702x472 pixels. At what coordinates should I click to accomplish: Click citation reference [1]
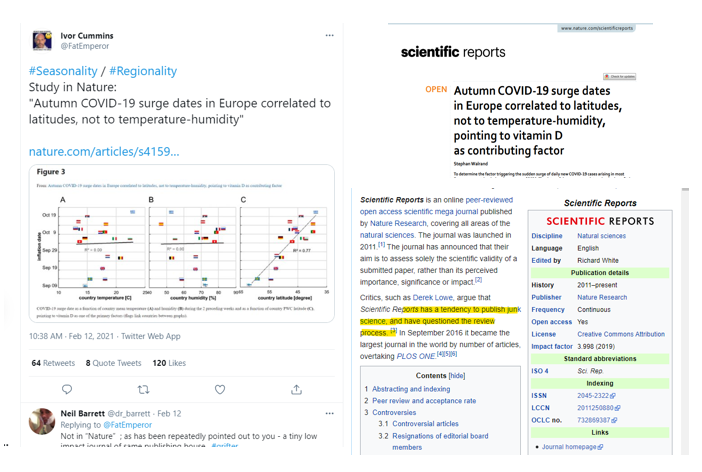pyautogui.click(x=381, y=245)
